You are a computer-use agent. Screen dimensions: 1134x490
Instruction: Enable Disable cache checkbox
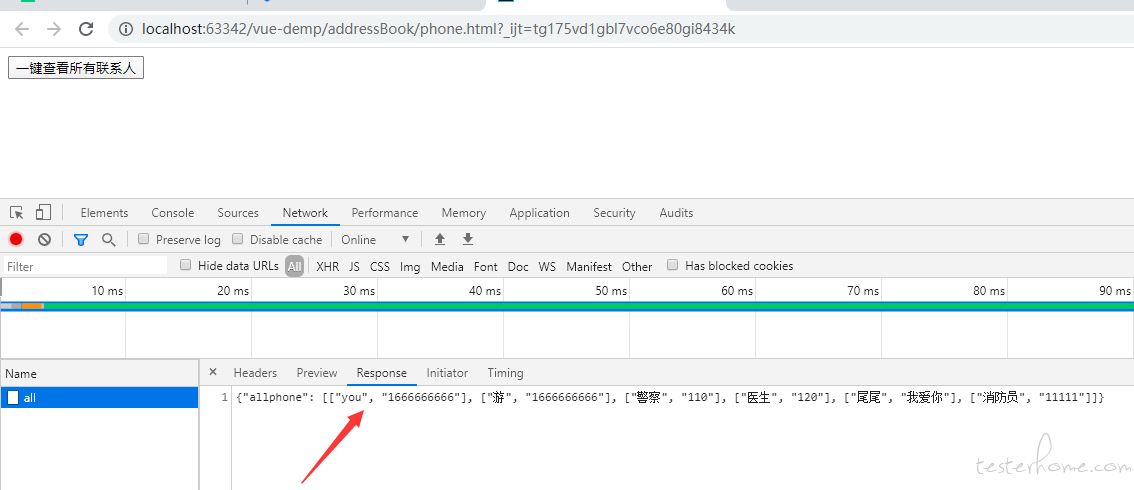tap(237, 239)
